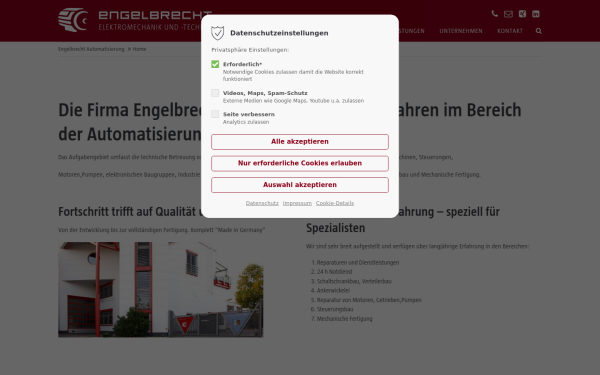Click the search magnifier icon
Screen dimensions: 600x375
539,31
